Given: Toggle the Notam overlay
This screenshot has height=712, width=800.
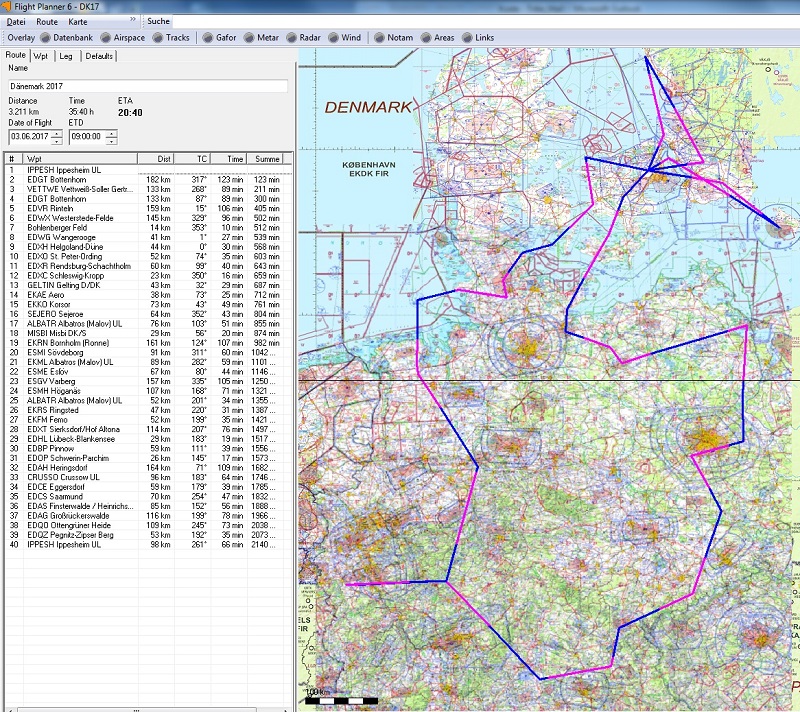Looking at the screenshot, I should (x=392, y=37).
